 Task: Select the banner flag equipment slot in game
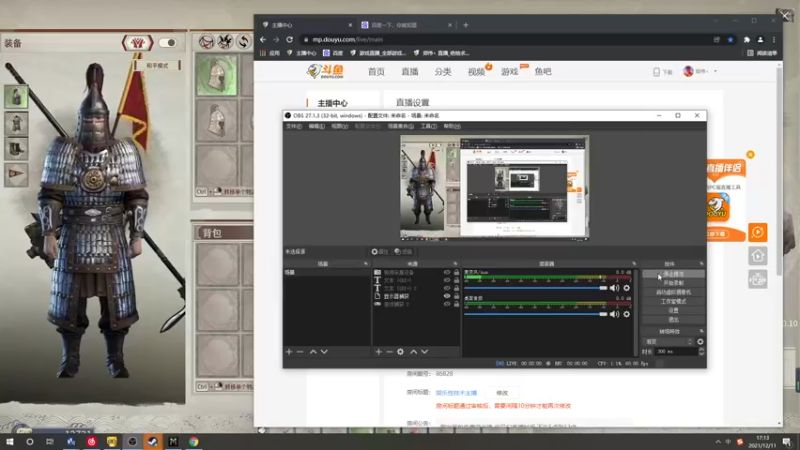pyautogui.click(x=16, y=174)
